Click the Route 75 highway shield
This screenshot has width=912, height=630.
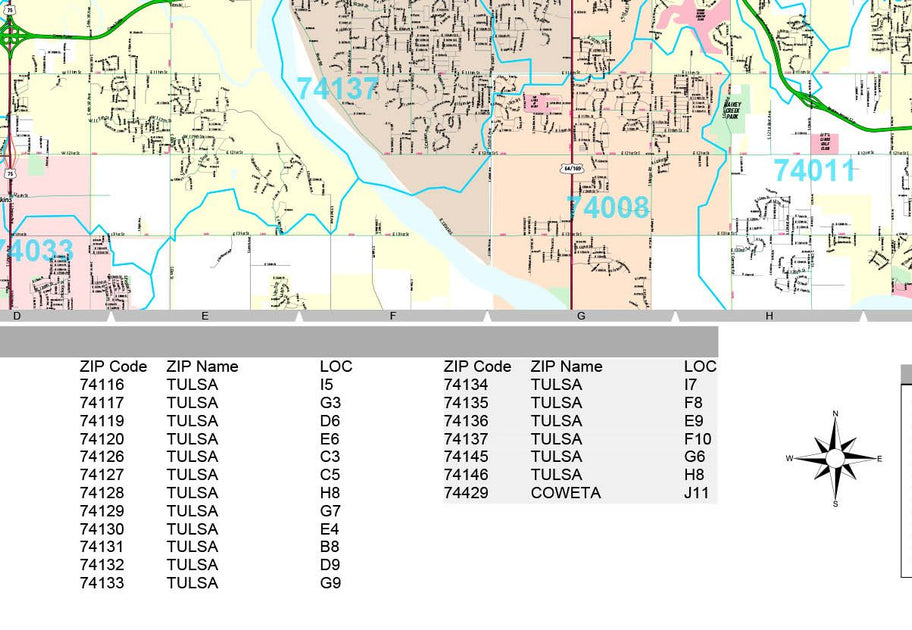point(8,173)
